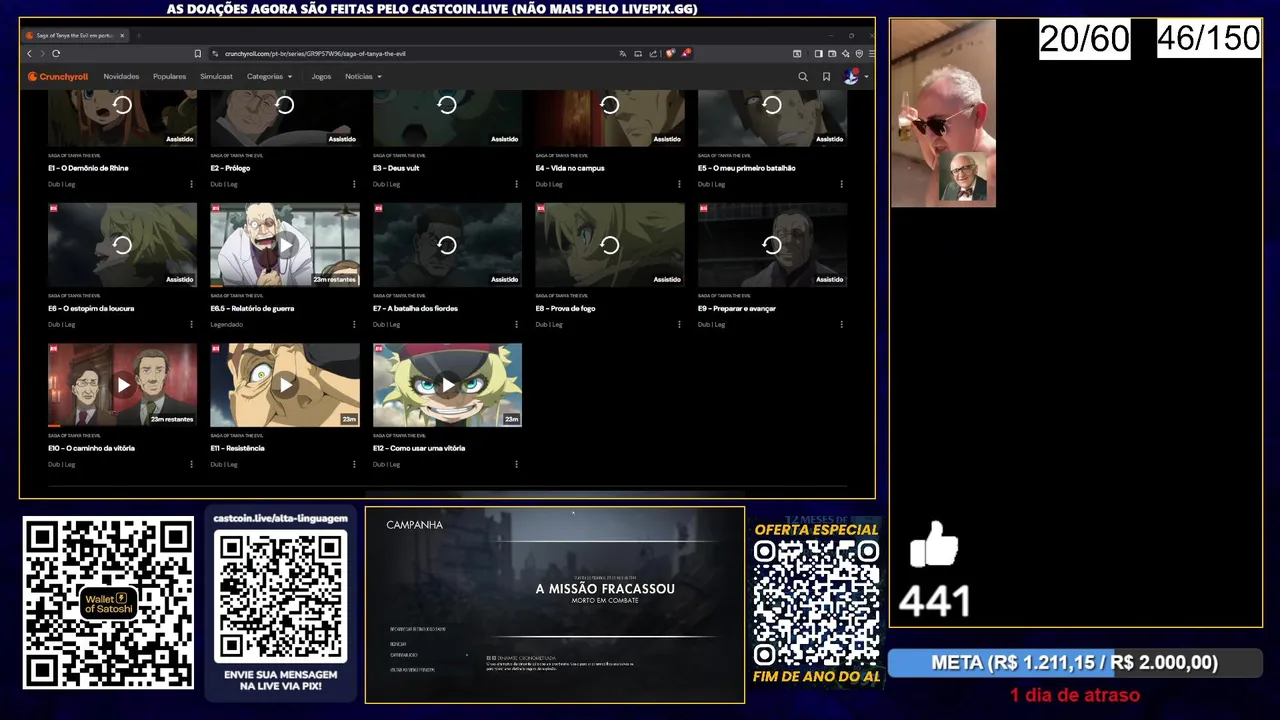Click the E4 – Vida no campus title
This screenshot has width=1280, height=720.
tap(570, 168)
